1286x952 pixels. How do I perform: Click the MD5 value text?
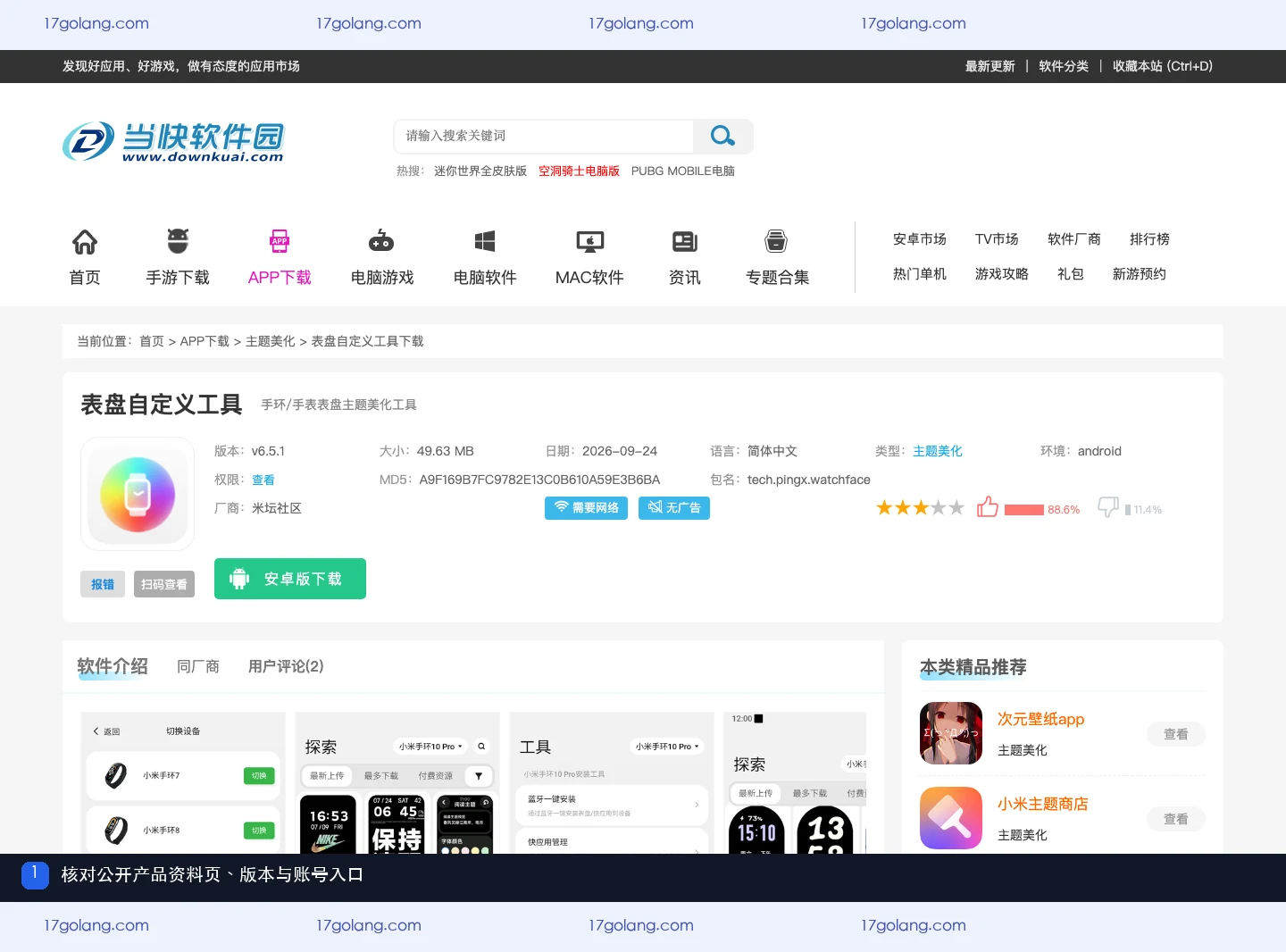coord(539,480)
